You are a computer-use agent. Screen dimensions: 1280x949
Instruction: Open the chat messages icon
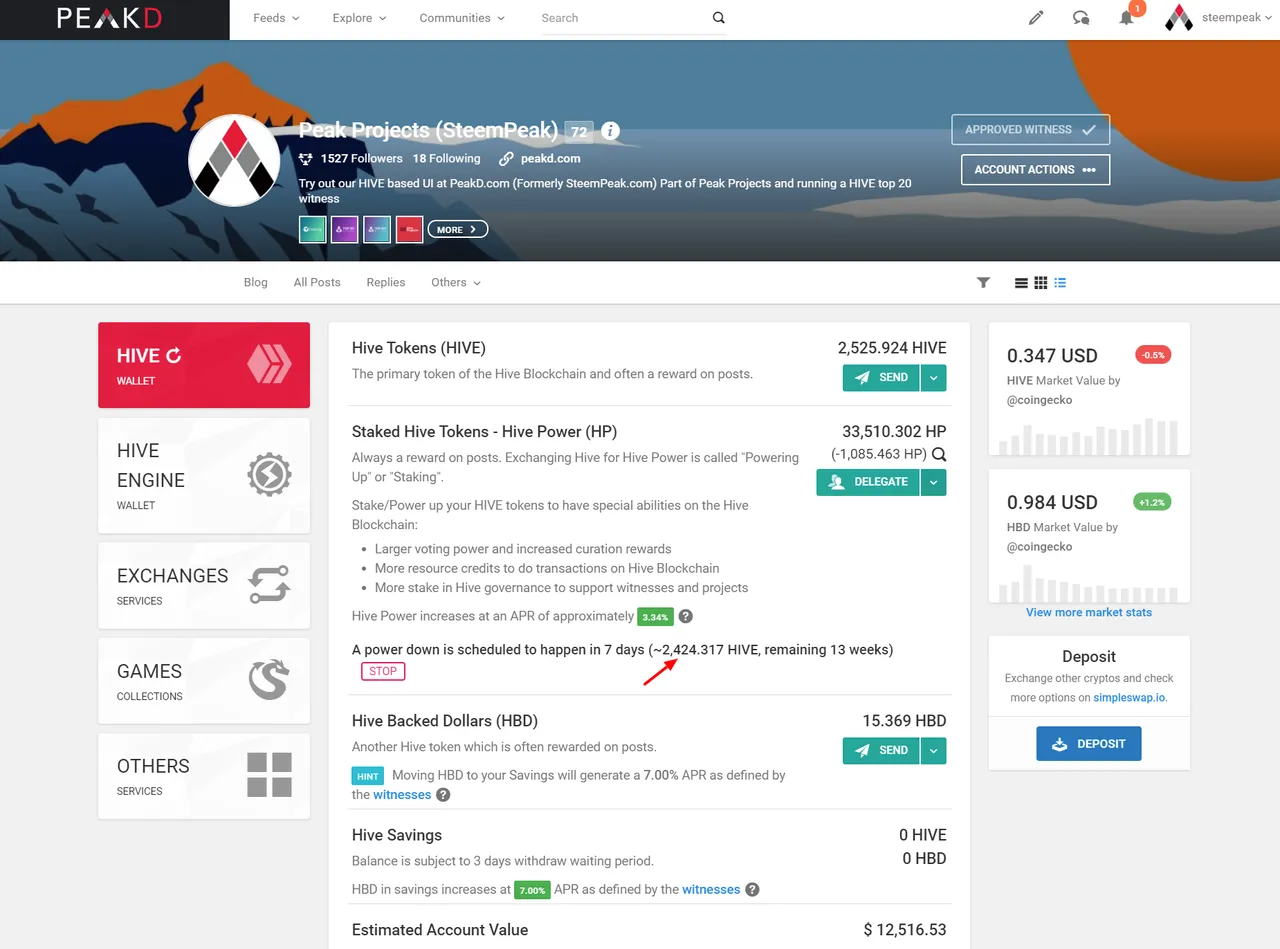tap(1081, 18)
